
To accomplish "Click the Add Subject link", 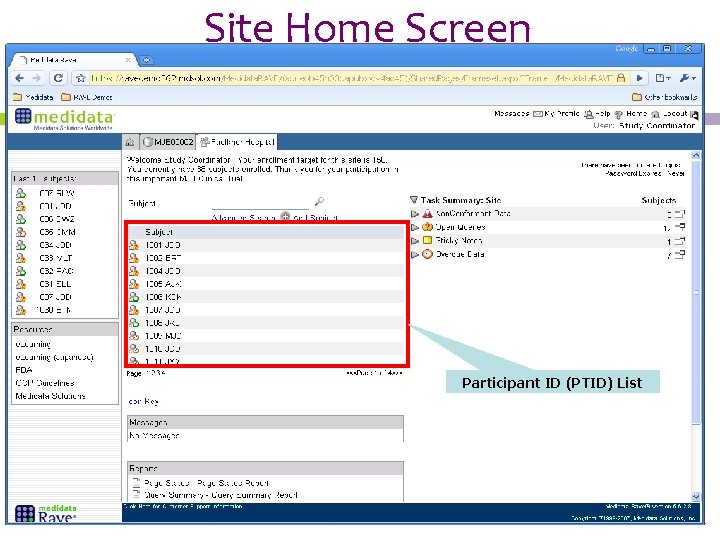I will click(315, 218).
